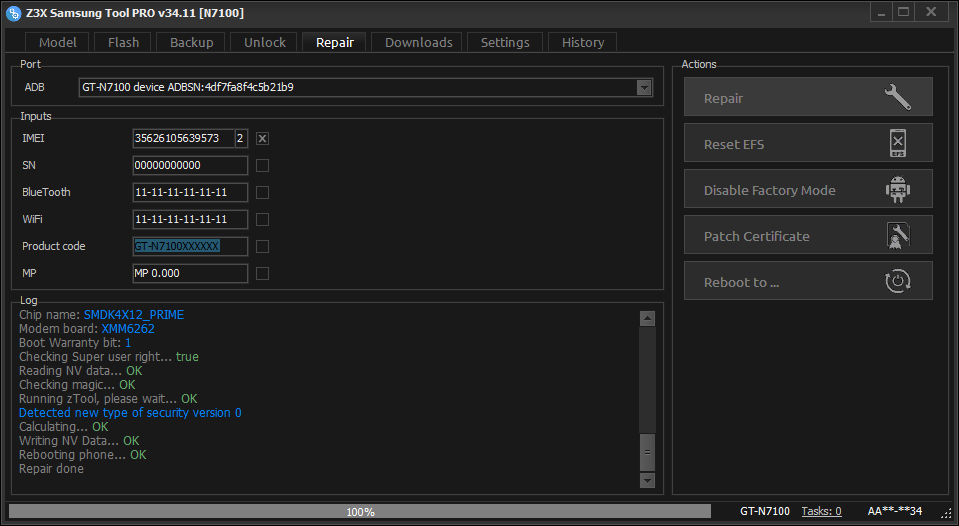Click 'Writing NV Data... OK' log line
Viewport: 959px width, 526px height.
pyautogui.click(x=80, y=441)
